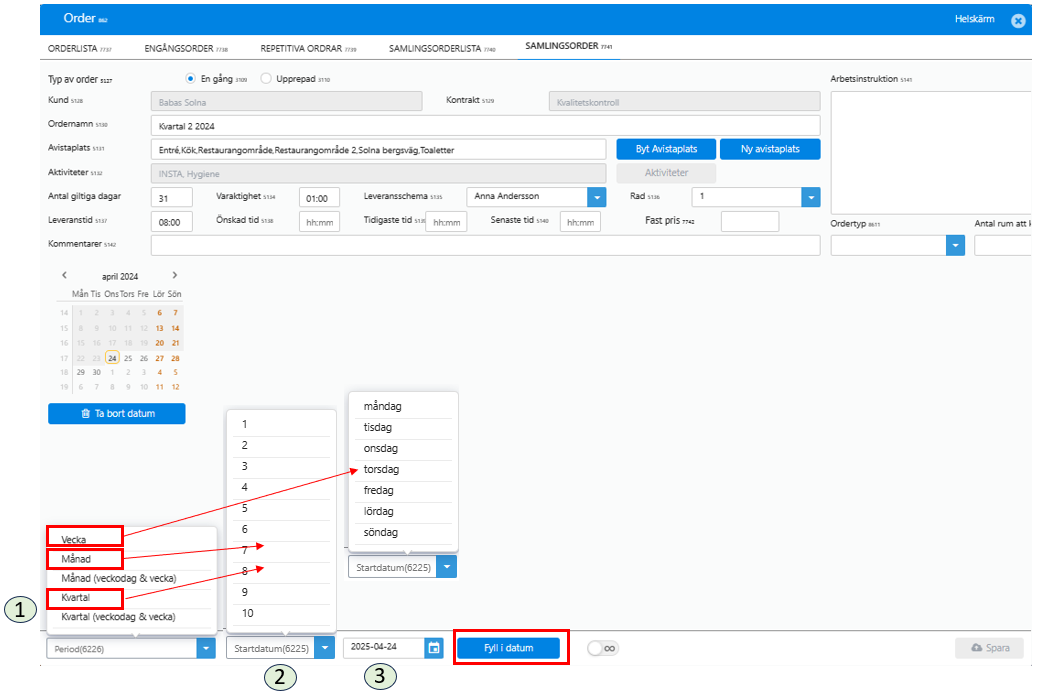The width and height of the screenshot is (1039, 692).
Task: Click the Ordernamn field 'Kvartal 2 2024'
Action: [485, 126]
